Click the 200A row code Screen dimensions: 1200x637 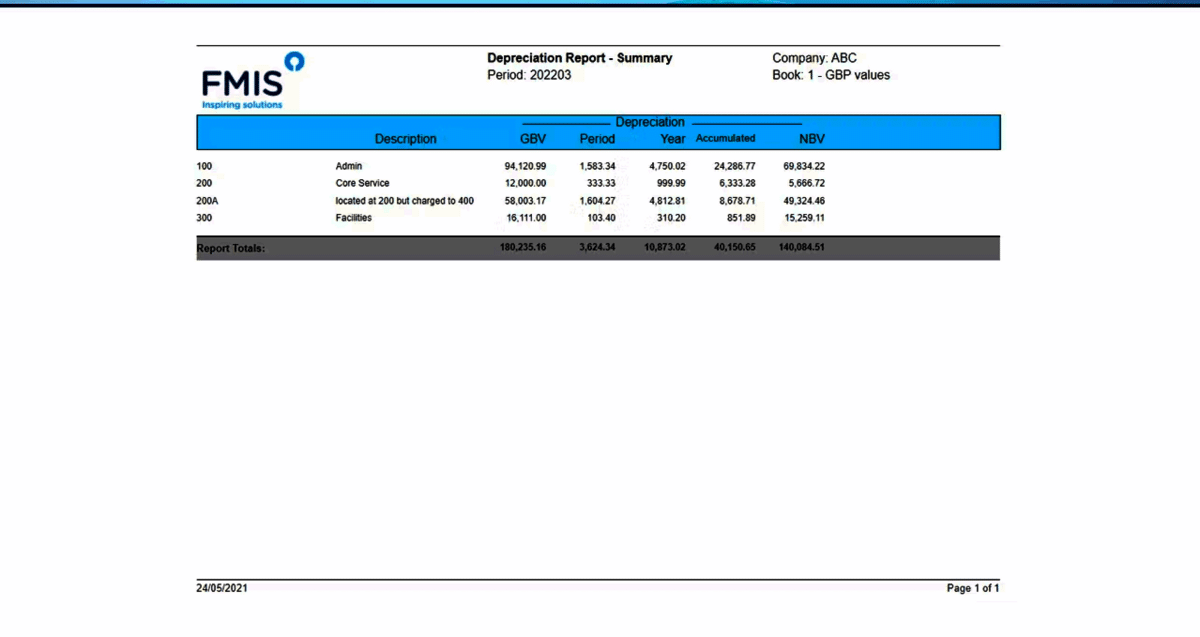click(207, 201)
